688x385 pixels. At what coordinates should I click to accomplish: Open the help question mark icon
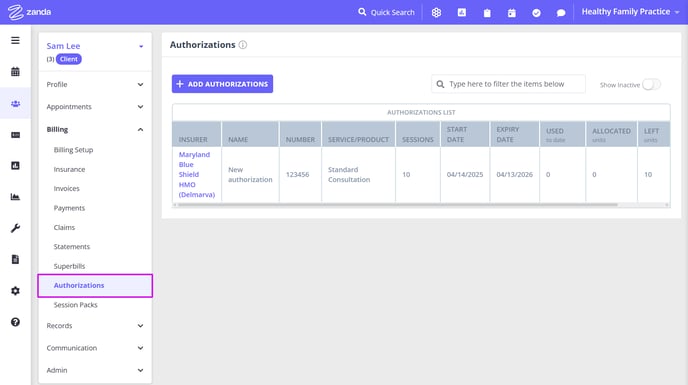click(15, 322)
